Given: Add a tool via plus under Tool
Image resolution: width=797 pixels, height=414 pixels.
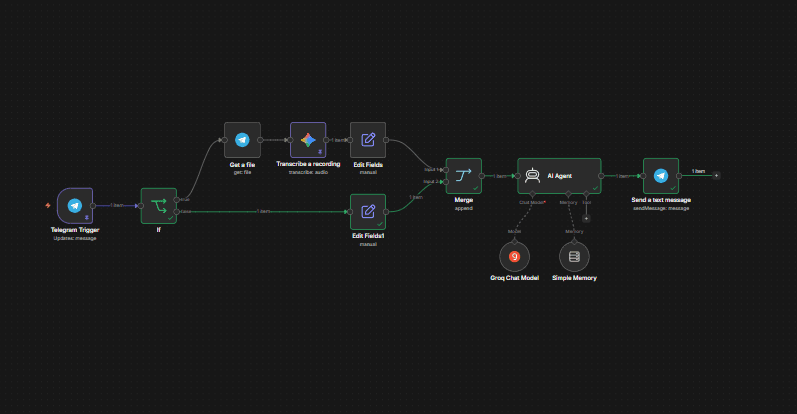Looking at the screenshot, I should pos(586,218).
